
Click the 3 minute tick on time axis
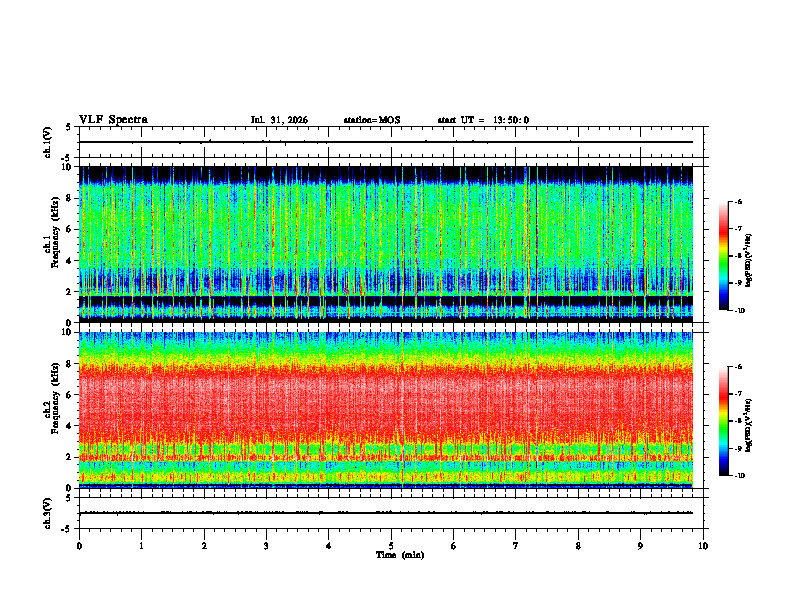point(266,546)
